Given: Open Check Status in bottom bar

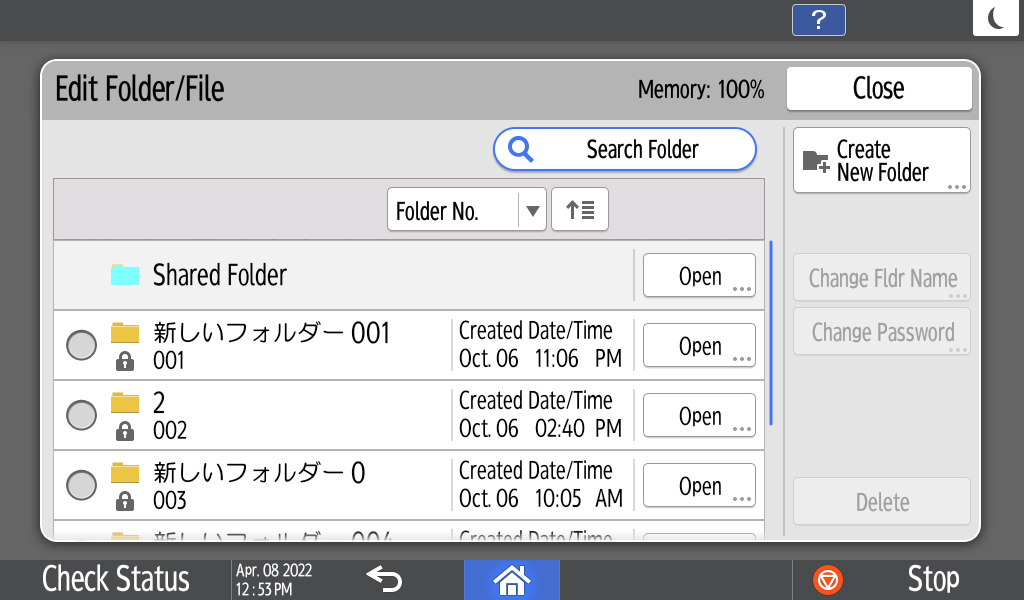Looking at the screenshot, I should coord(115,579).
